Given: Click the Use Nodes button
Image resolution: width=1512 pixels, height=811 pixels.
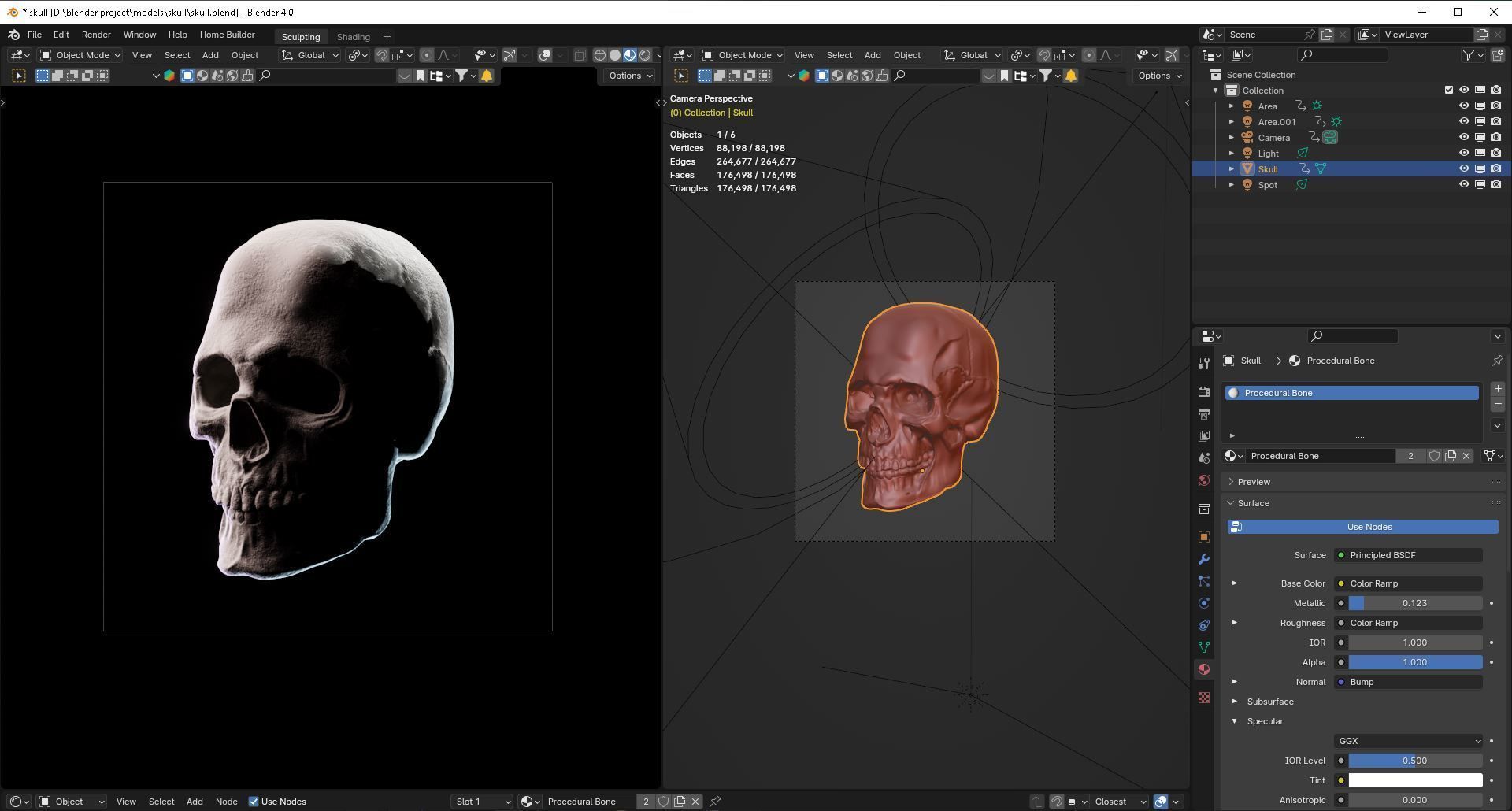Looking at the screenshot, I should [1362, 527].
